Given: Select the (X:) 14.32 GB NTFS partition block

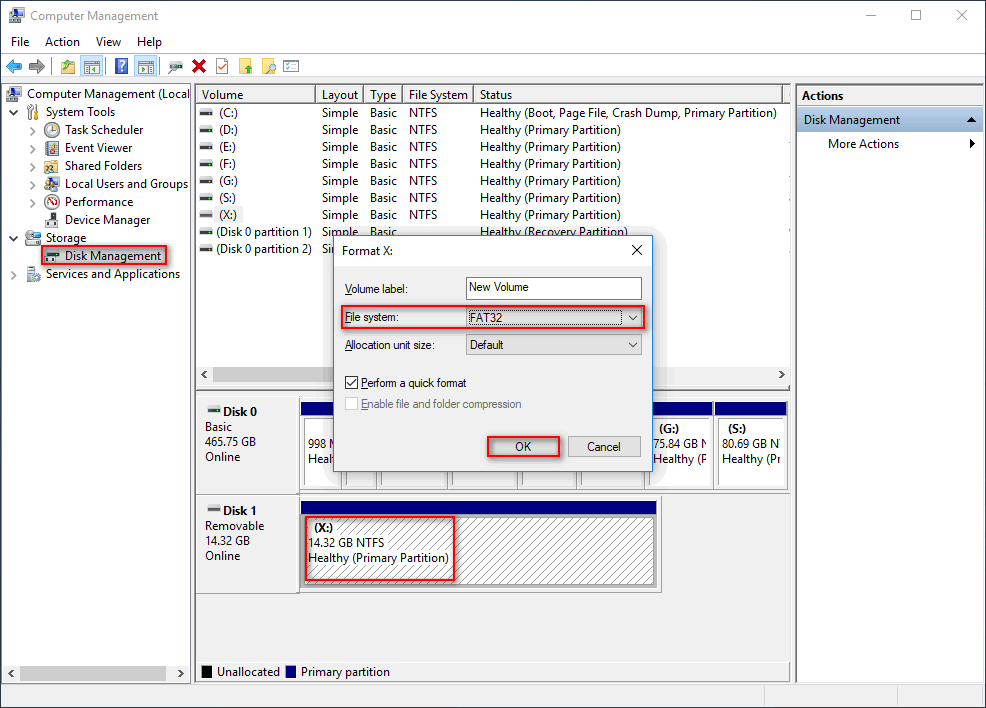Looking at the screenshot, I should pos(479,551).
